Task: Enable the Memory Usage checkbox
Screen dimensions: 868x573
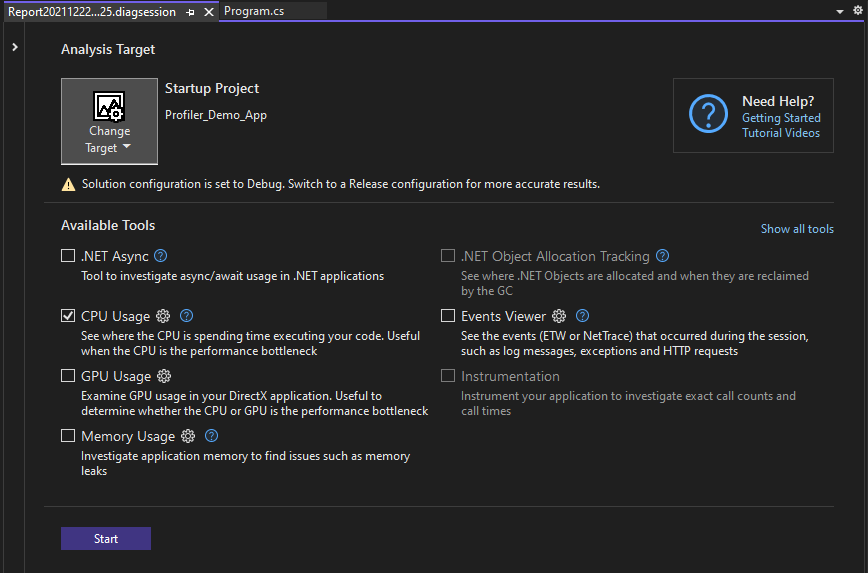Action: point(68,436)
